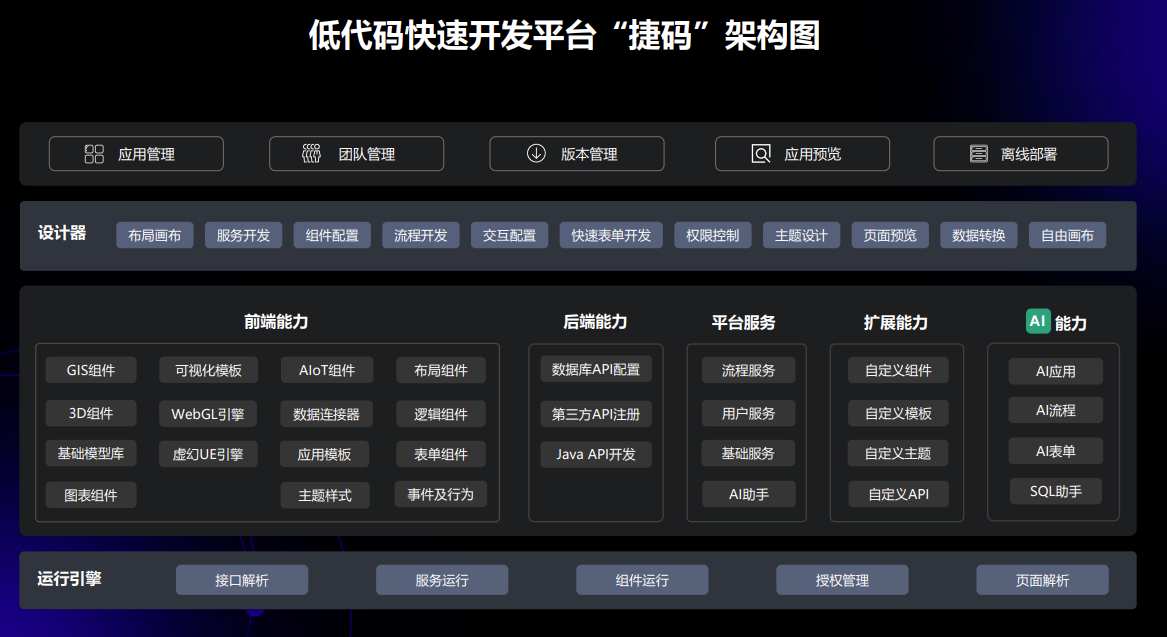Click the 前端能力 heading
Image resolution: width=1167 pixels, height=637 pixels.
point(276,321)
